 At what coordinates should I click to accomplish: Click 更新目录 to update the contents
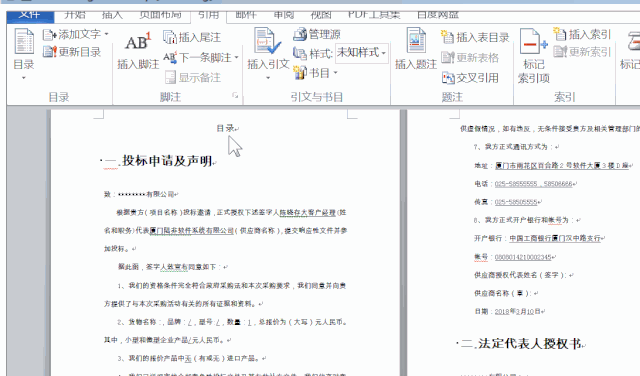pyautogui.click(x=72, y=52)
